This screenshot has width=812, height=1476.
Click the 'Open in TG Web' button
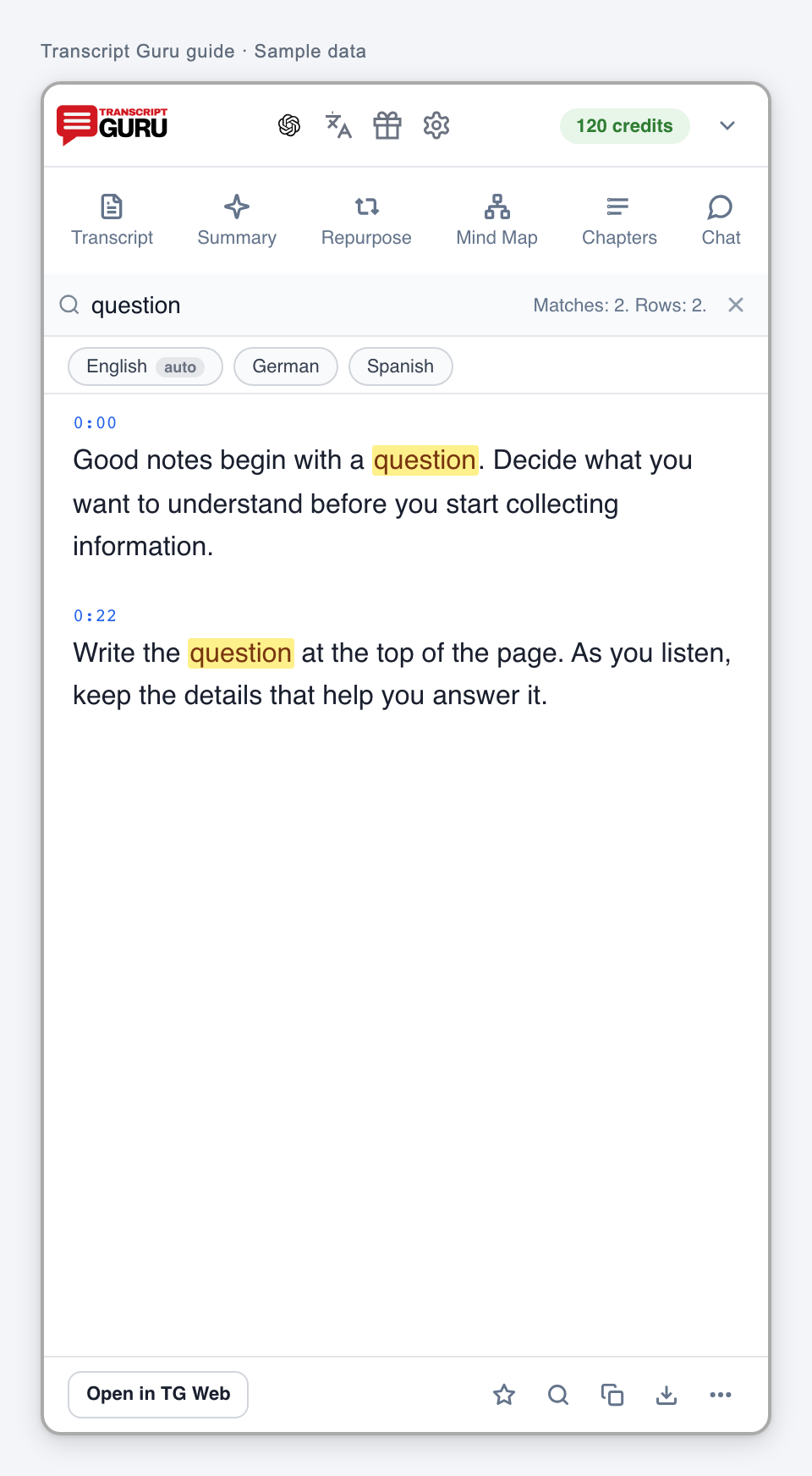pos(158,1394)
